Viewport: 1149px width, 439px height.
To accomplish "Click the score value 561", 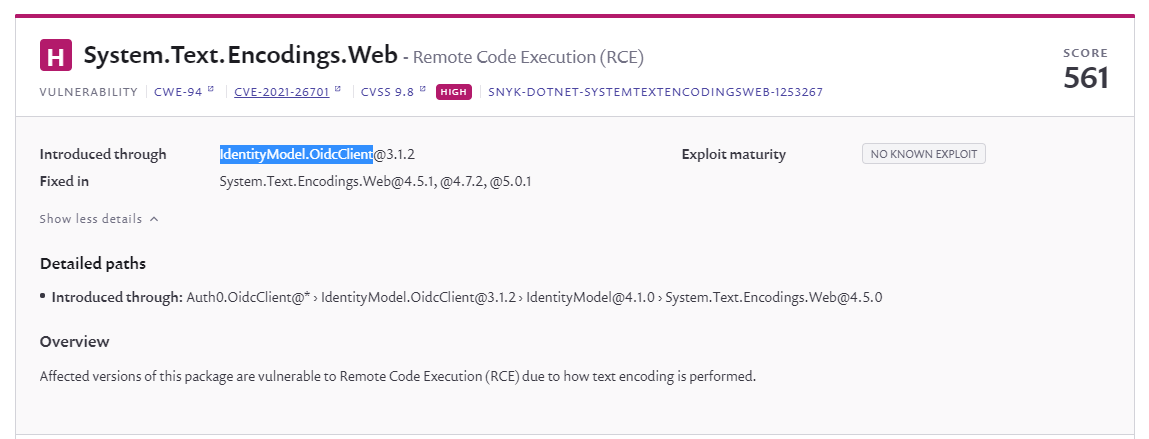I will pos(1086,78).
